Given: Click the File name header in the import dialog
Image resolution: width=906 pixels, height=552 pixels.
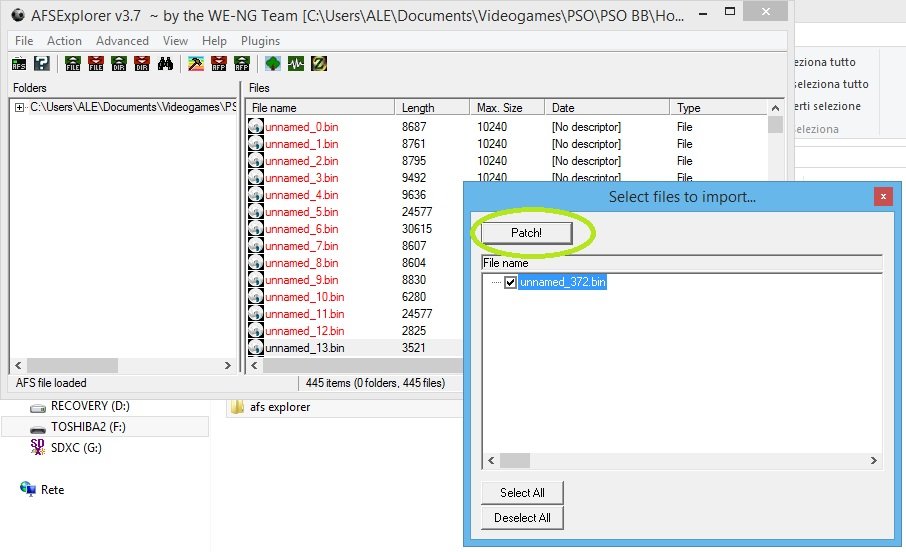Looking at the screenshot, I should point(682,263).
